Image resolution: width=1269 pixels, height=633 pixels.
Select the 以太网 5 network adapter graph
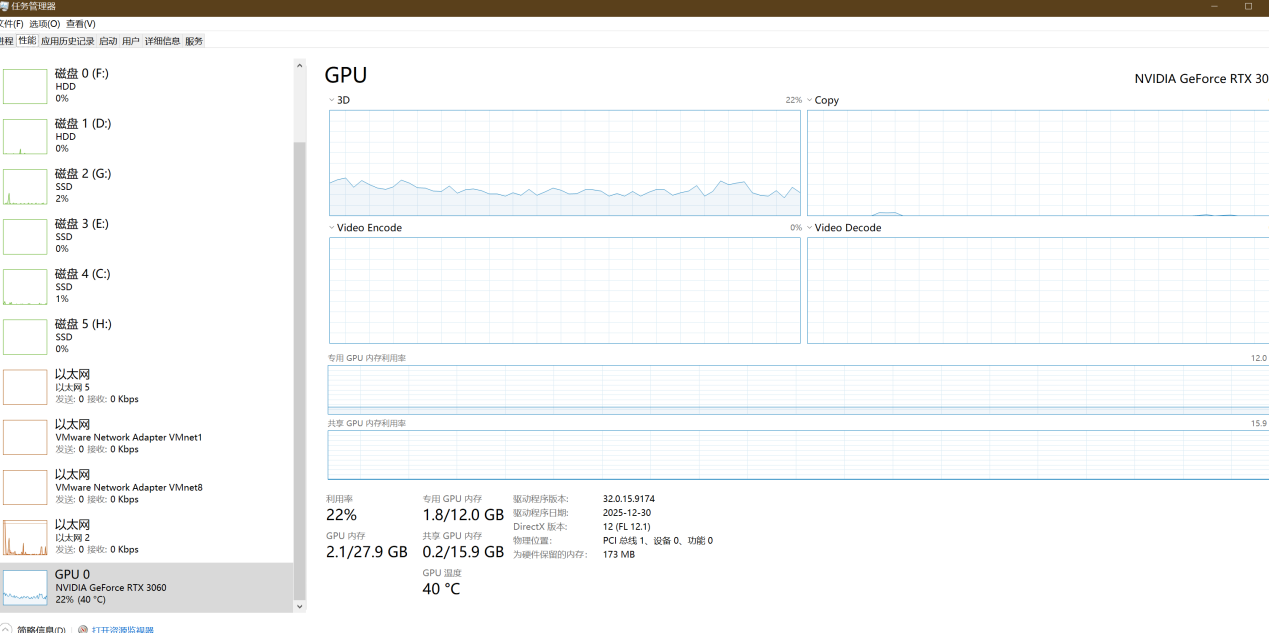[25, 387]
